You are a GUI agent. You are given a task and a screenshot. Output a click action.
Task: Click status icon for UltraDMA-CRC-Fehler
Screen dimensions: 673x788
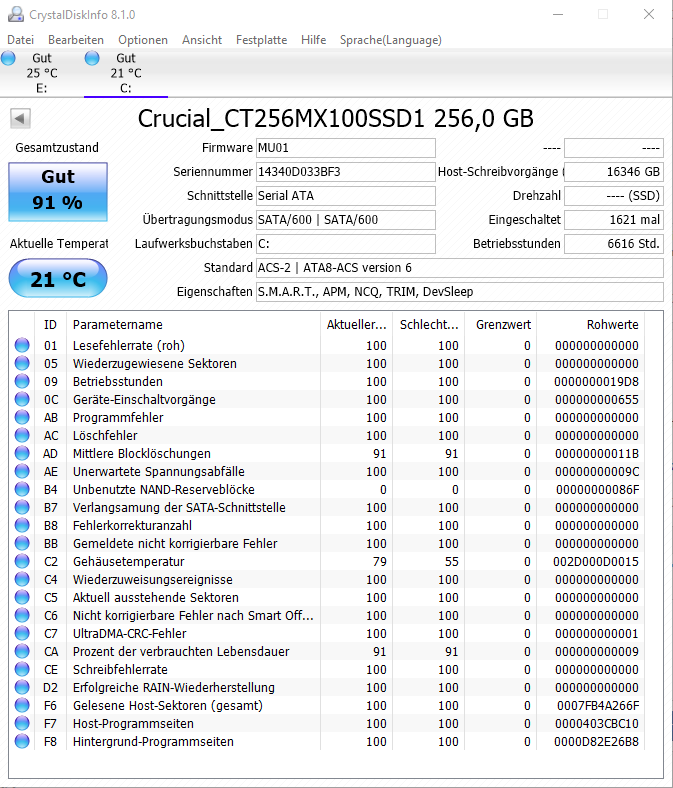22,633
